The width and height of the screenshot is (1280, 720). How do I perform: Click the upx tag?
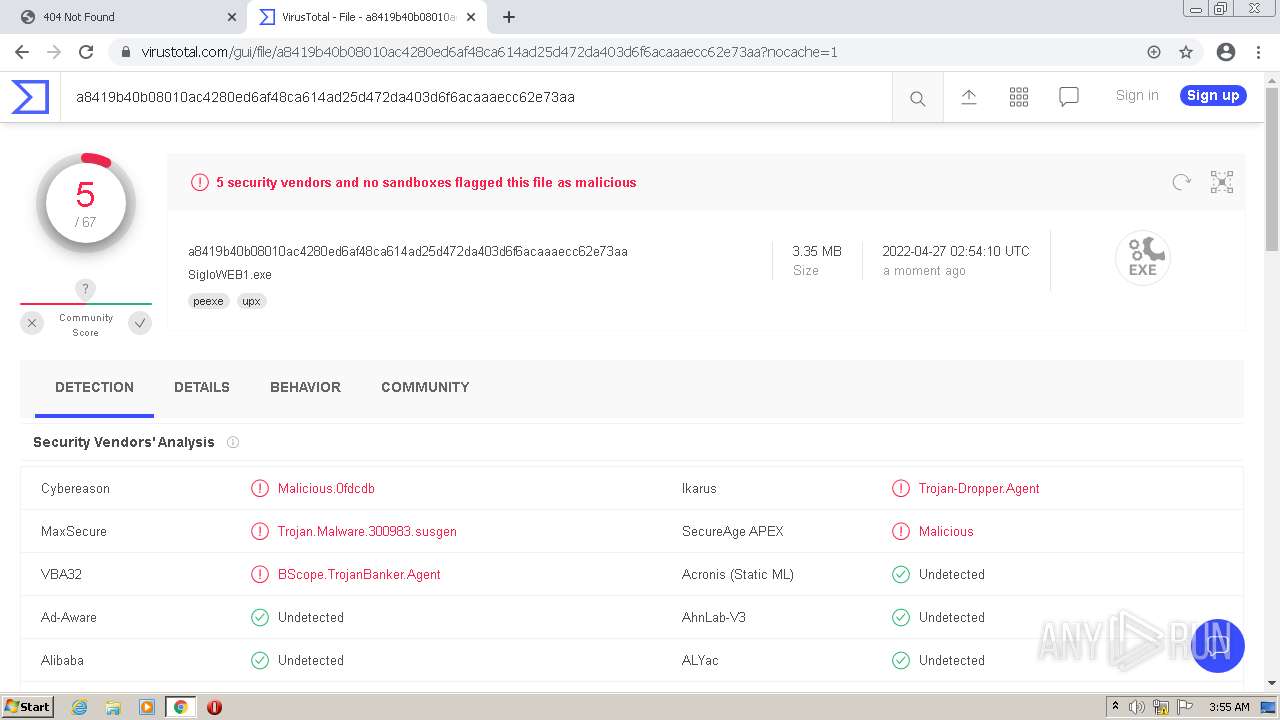pos(252,301)
